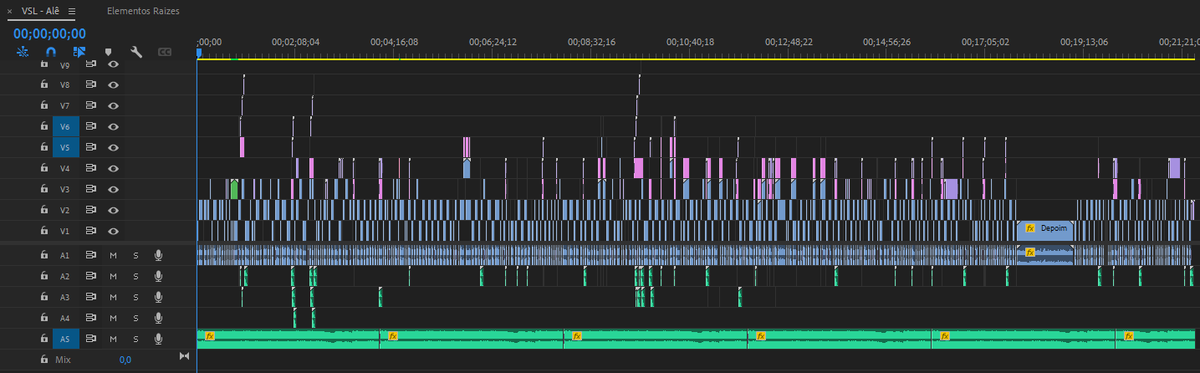
Task: Target track A1 by its label
Action: click(66, 255)
